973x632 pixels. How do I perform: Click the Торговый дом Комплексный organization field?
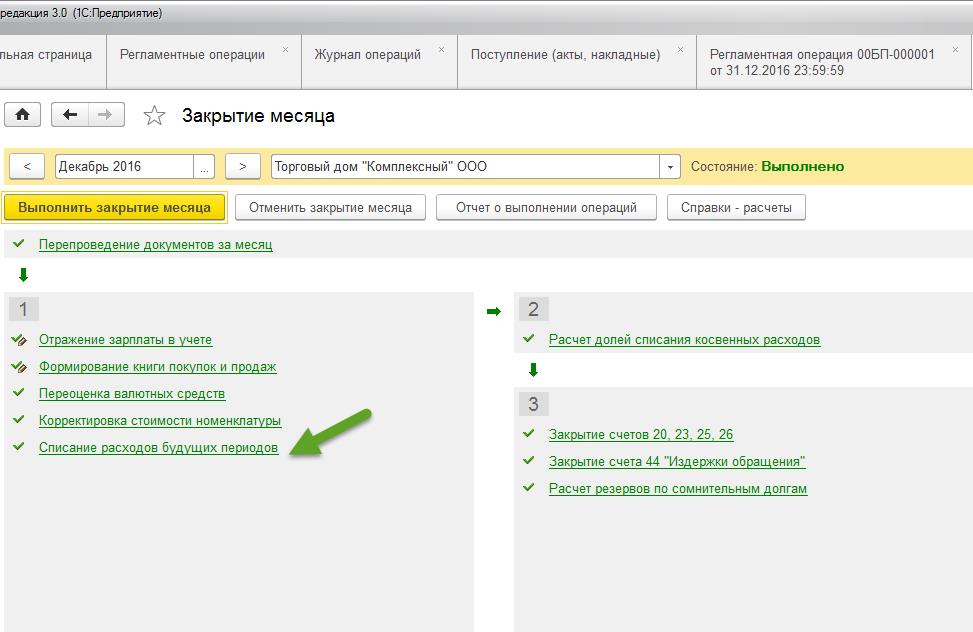tap(465, 166)
